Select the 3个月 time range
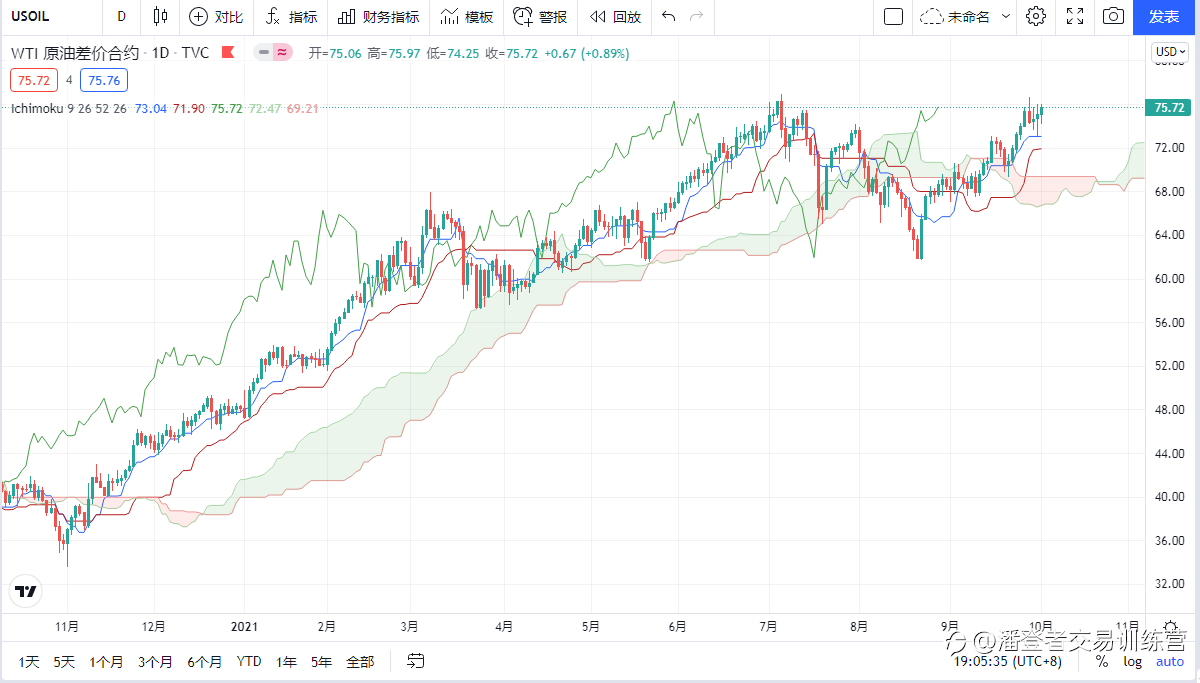 [155, 661]
